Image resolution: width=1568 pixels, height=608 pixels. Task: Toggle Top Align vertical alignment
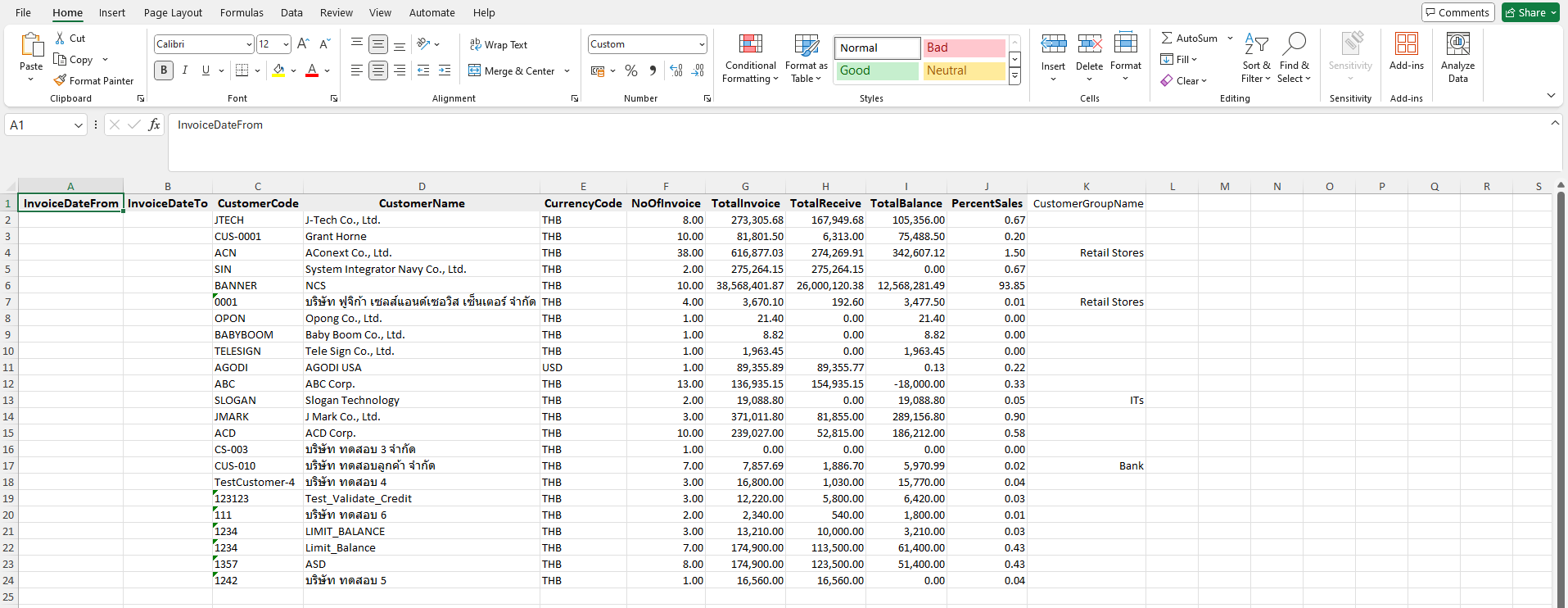(x=357, y=44)
